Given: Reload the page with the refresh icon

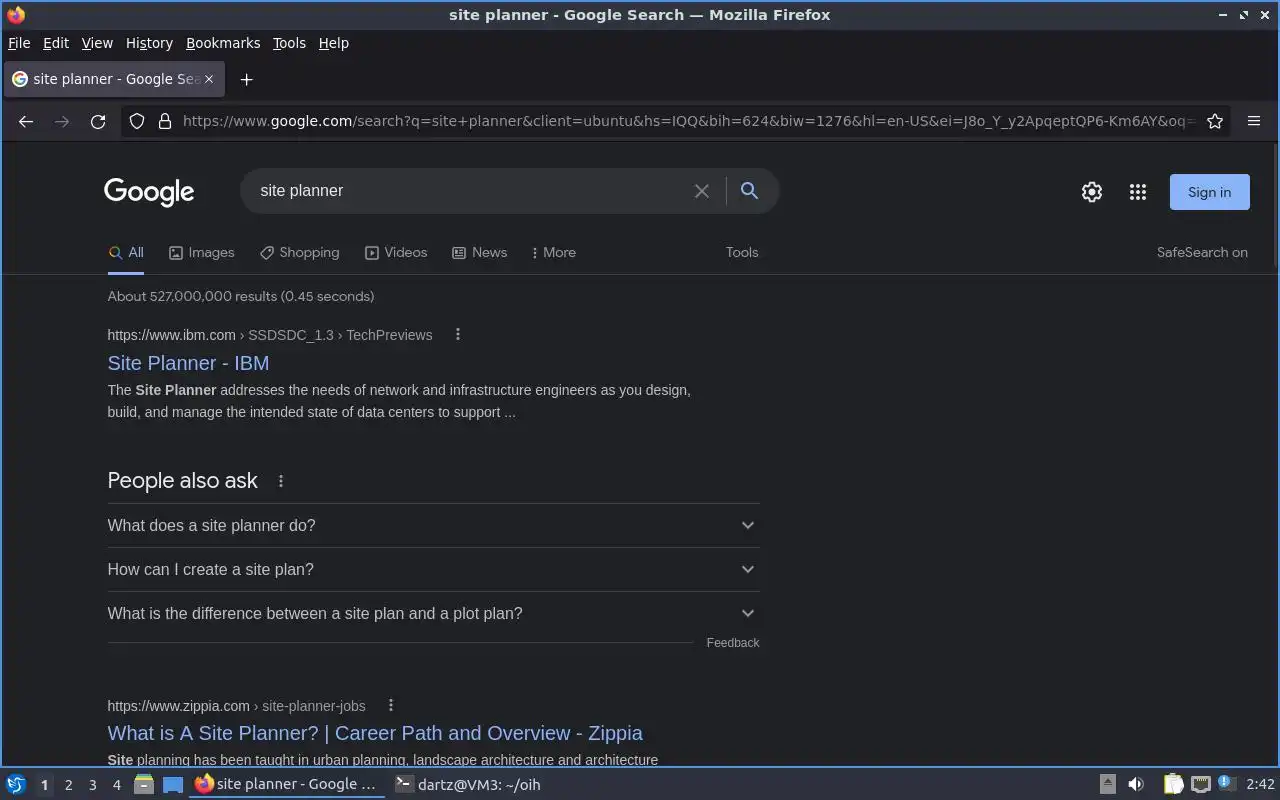Looking at the screenshot, I should coord(98,121).
